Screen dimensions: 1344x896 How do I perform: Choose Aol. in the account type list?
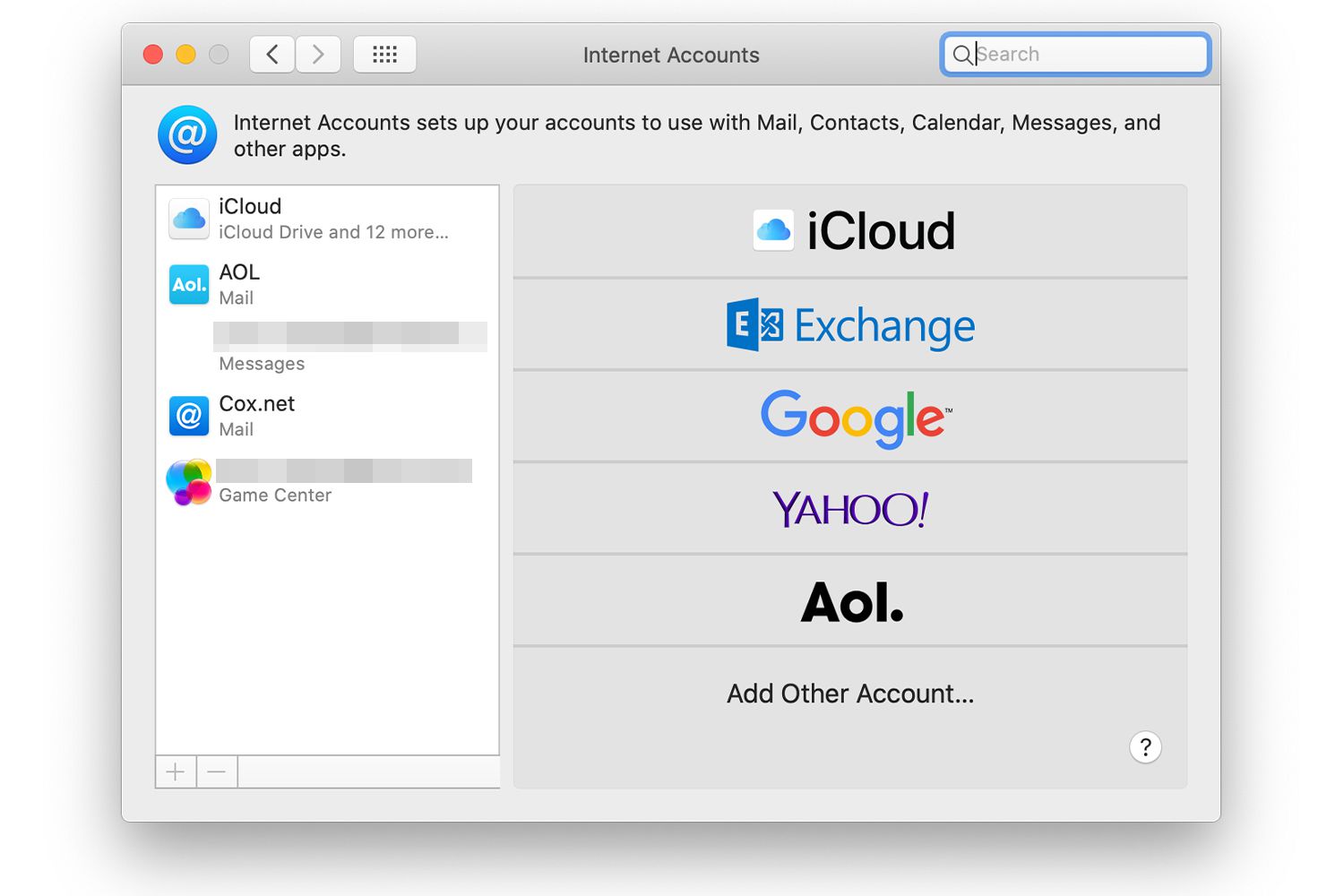(850, 601)
